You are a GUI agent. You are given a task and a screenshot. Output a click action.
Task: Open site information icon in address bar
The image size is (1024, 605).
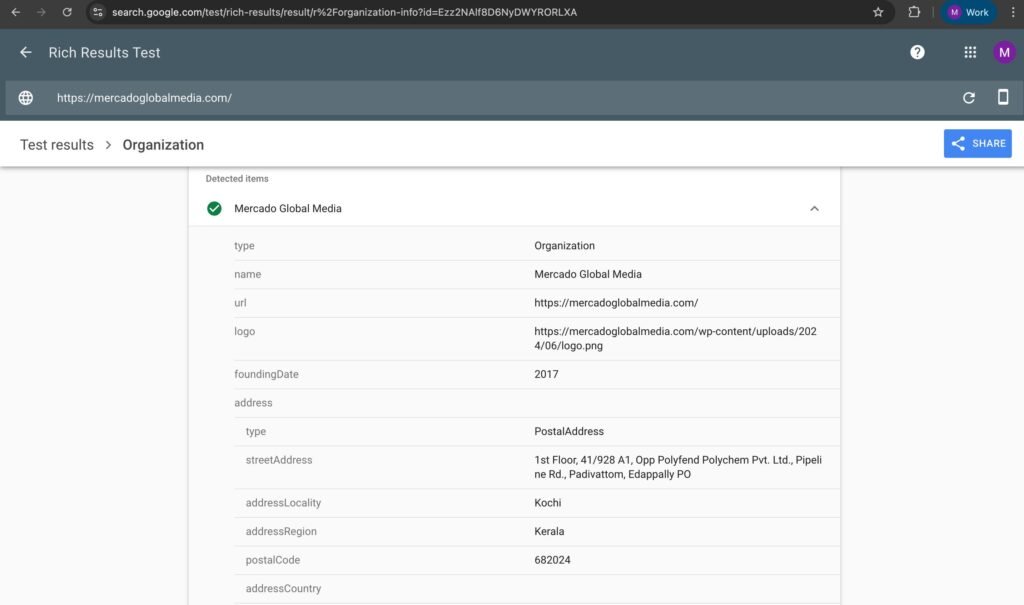[x=98, y=12]
